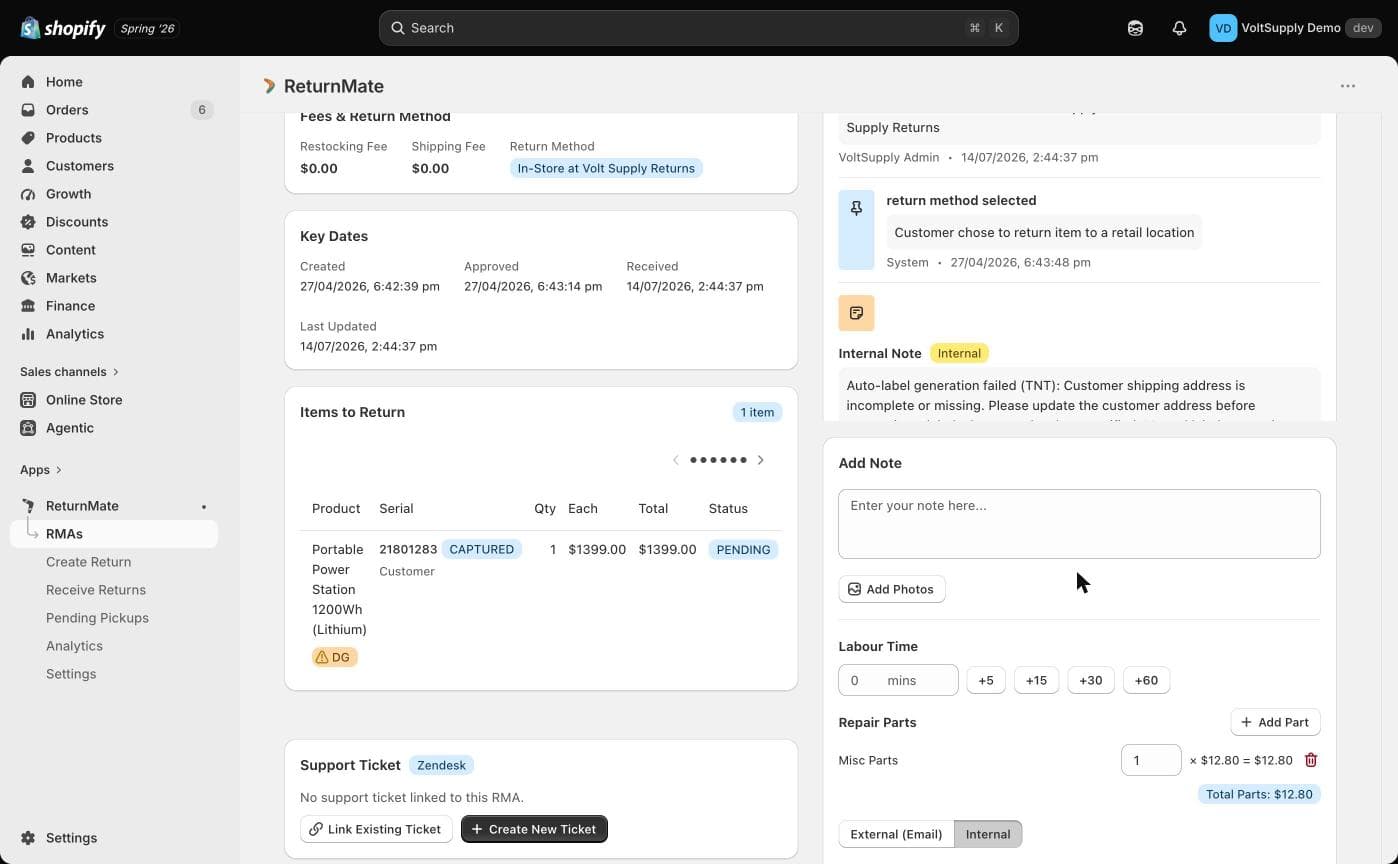Open the VoltSupply Demo account menu
The width and height of the screenshot is (1398, 864).
point(1295,28)
